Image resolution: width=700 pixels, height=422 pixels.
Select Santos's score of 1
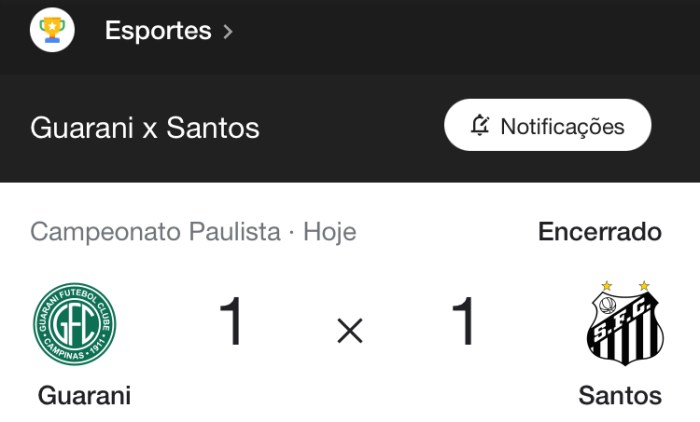tap(464, 323)
